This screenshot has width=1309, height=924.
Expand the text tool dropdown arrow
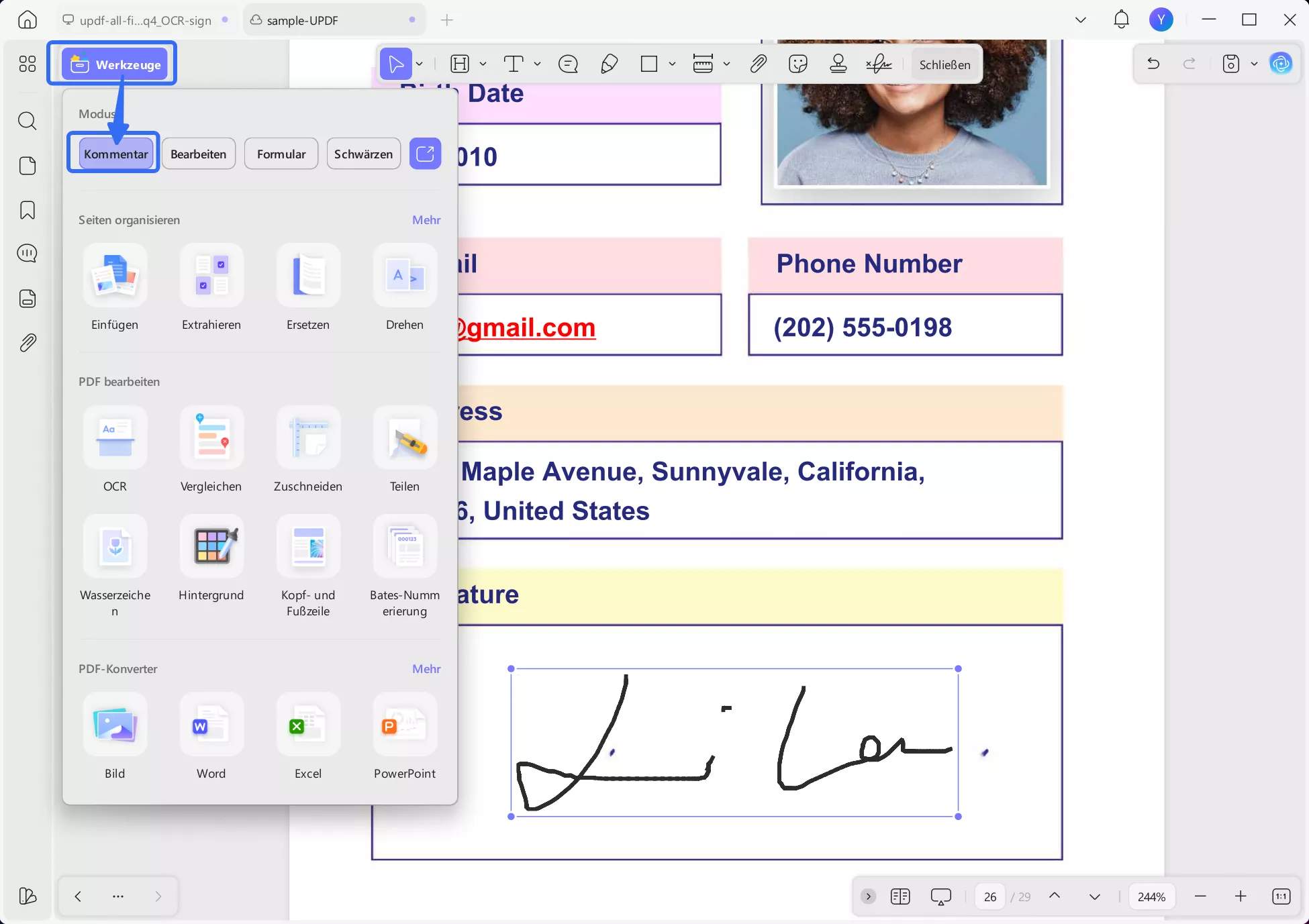[538, 64]
